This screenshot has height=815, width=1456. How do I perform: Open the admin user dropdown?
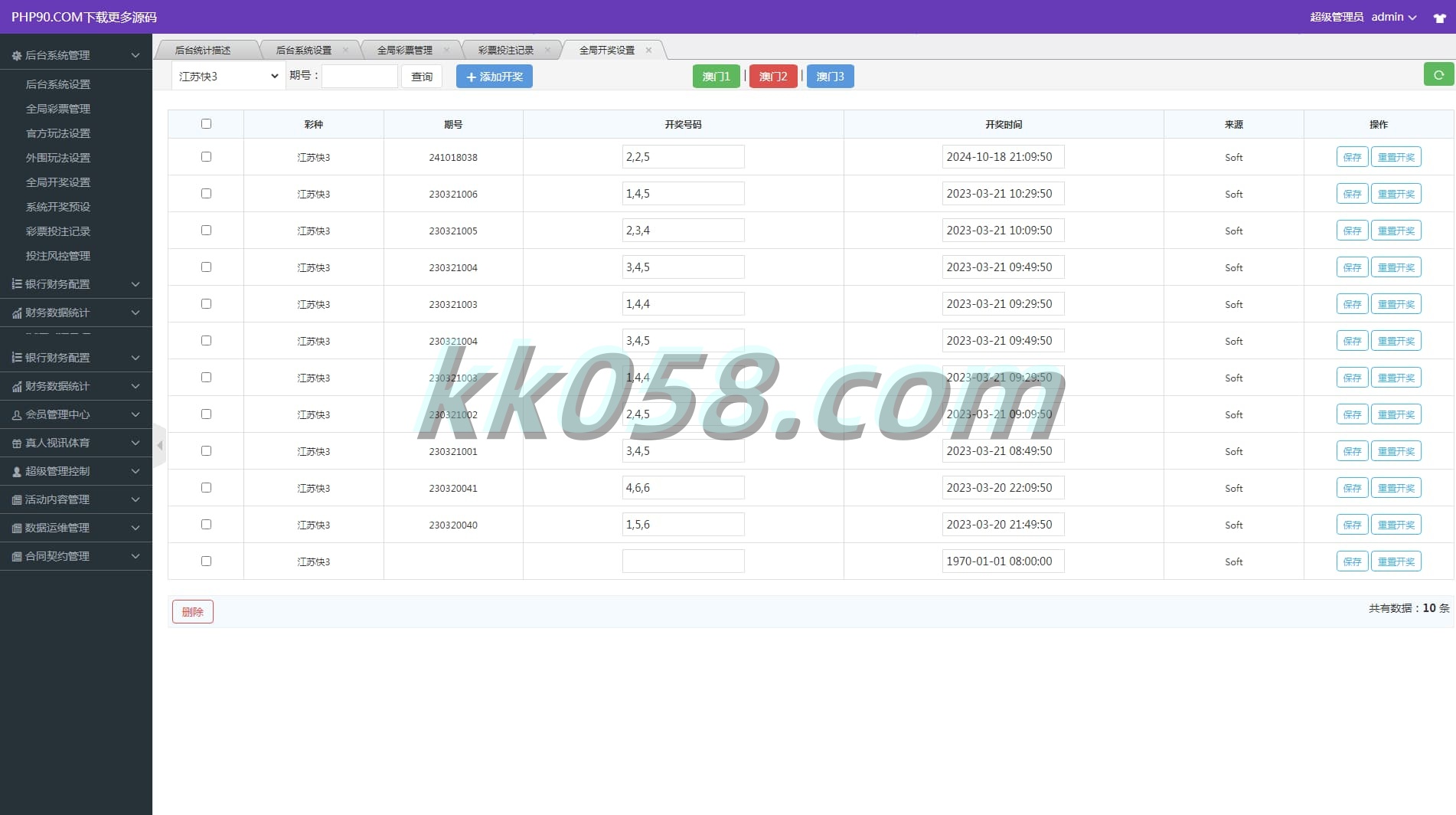(x=1393, y=17)
